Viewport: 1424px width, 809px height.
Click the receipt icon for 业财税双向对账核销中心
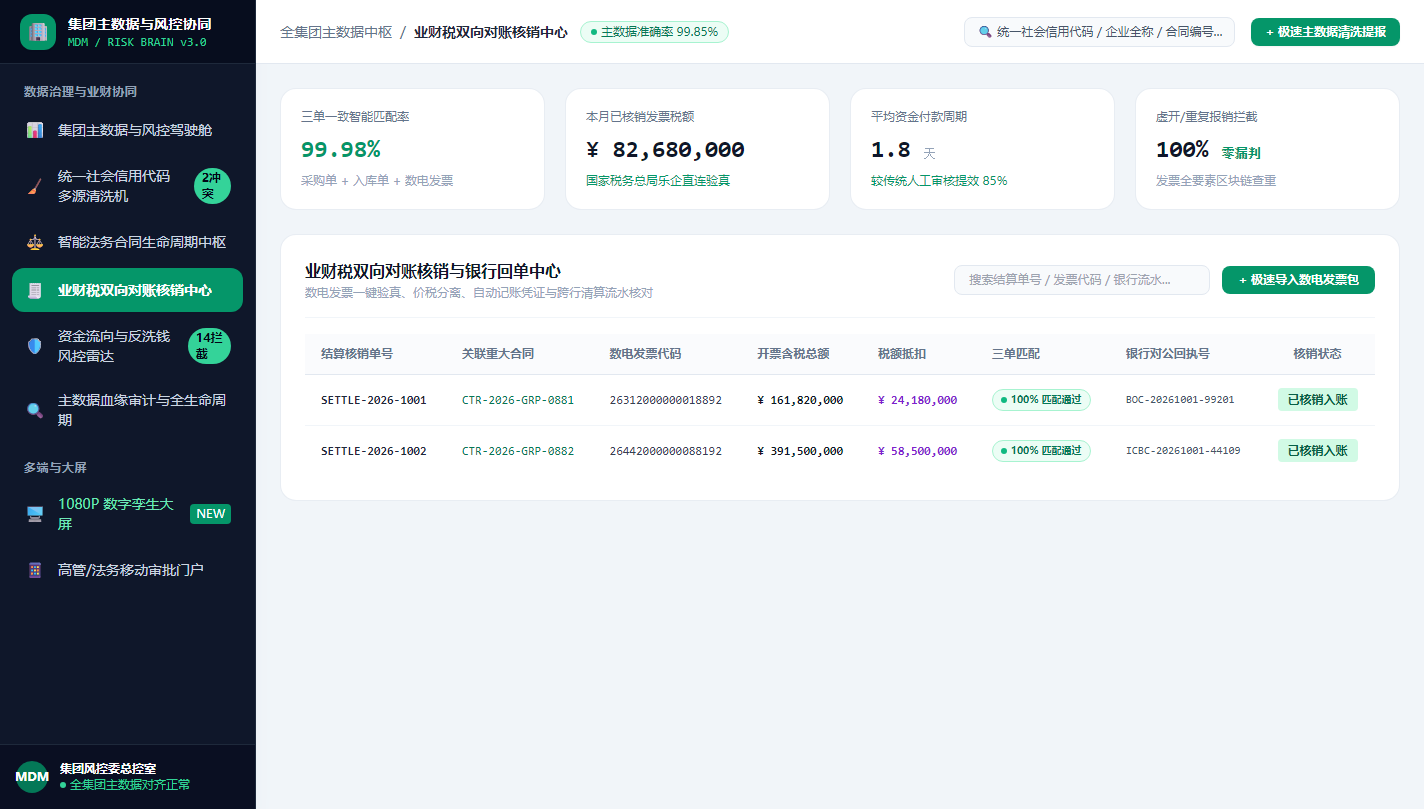coord(35,290)
